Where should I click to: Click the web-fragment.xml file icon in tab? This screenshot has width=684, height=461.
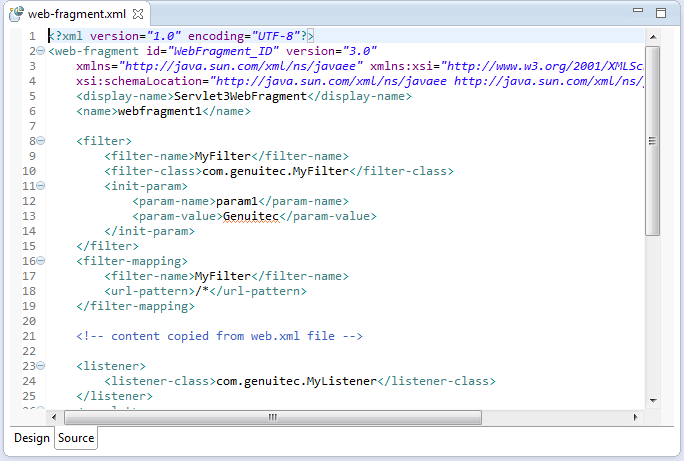point(16,14)
